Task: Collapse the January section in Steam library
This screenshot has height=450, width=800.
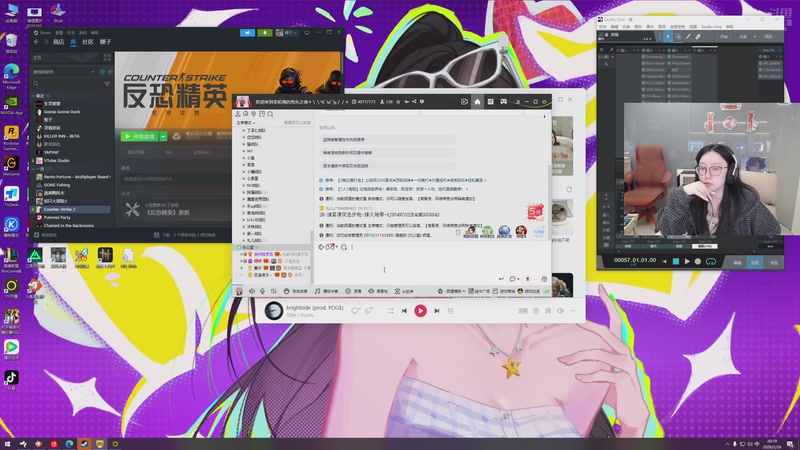Action: [34, 169]
